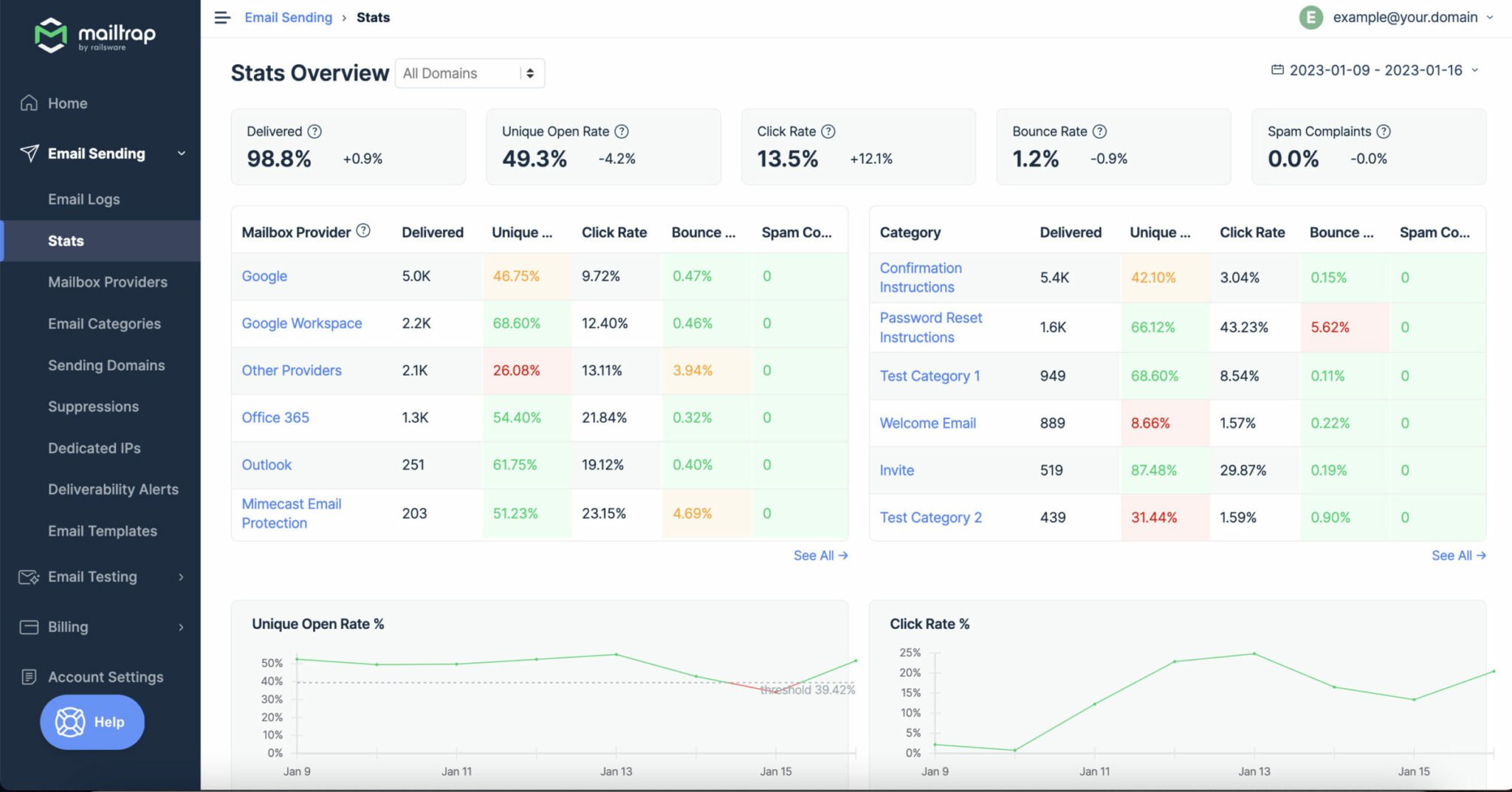
Task: Open Mimecast Email Protection link
Action: 292,513
